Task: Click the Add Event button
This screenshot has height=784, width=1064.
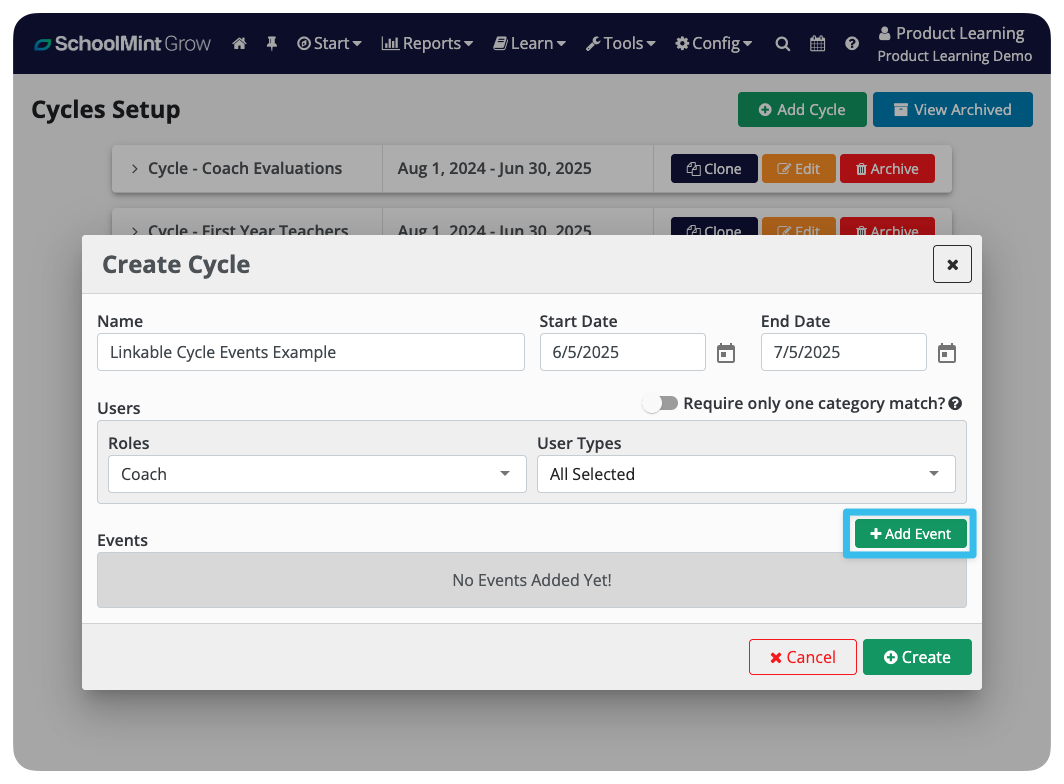Action: tap(910, 534)
